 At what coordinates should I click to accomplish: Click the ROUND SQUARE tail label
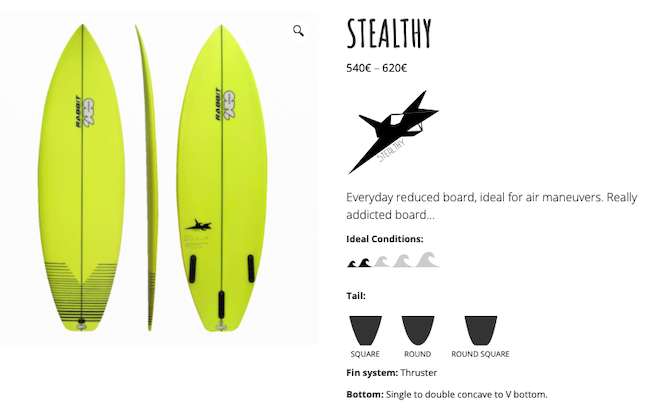point(480,354)
